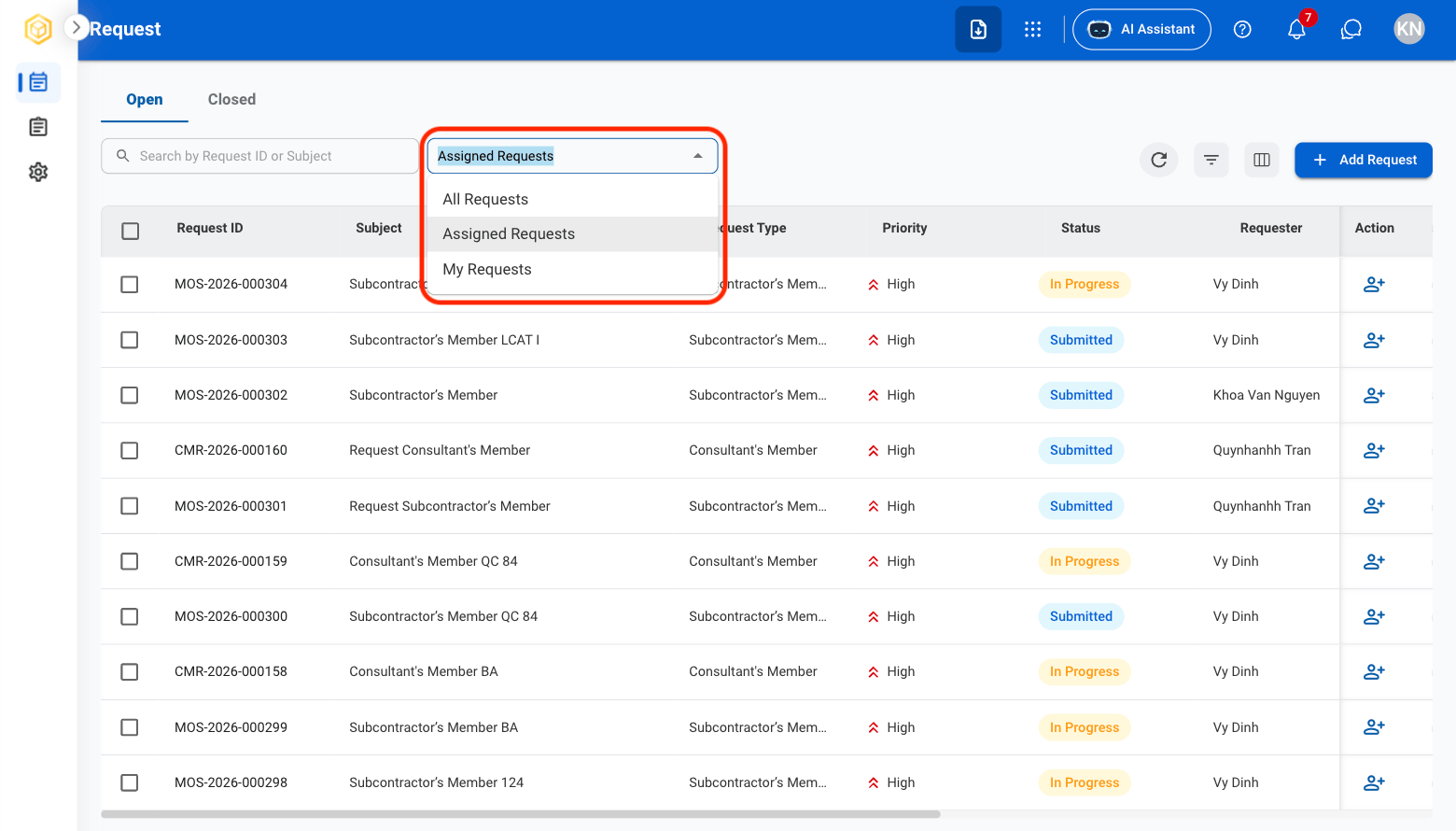Viewport: 1456px width, 831px height.
Task: Open the settings gear in sidebar
Action: [x=38, y=172]
